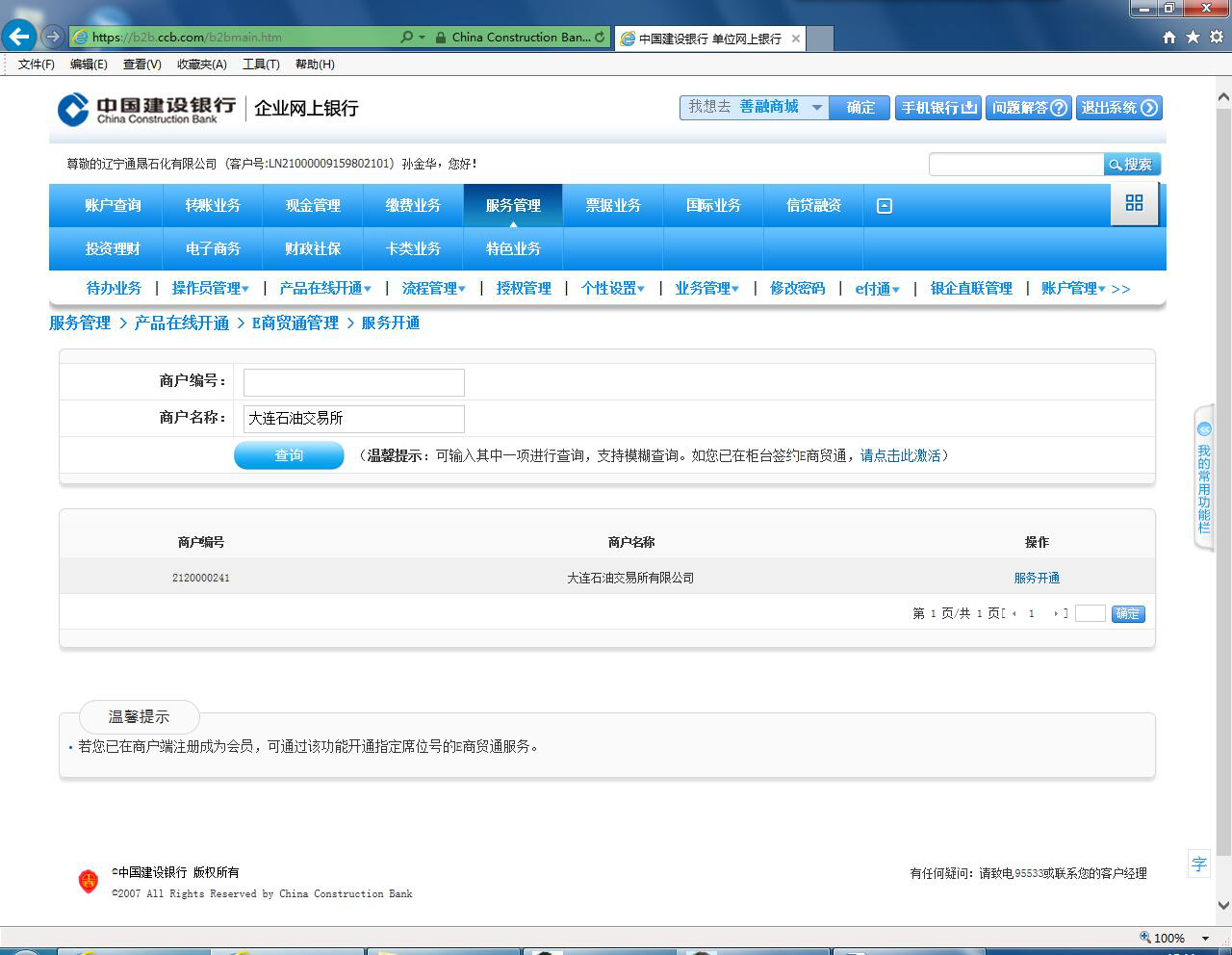Click the 确定 button beside 善融商城

point(860,108)
